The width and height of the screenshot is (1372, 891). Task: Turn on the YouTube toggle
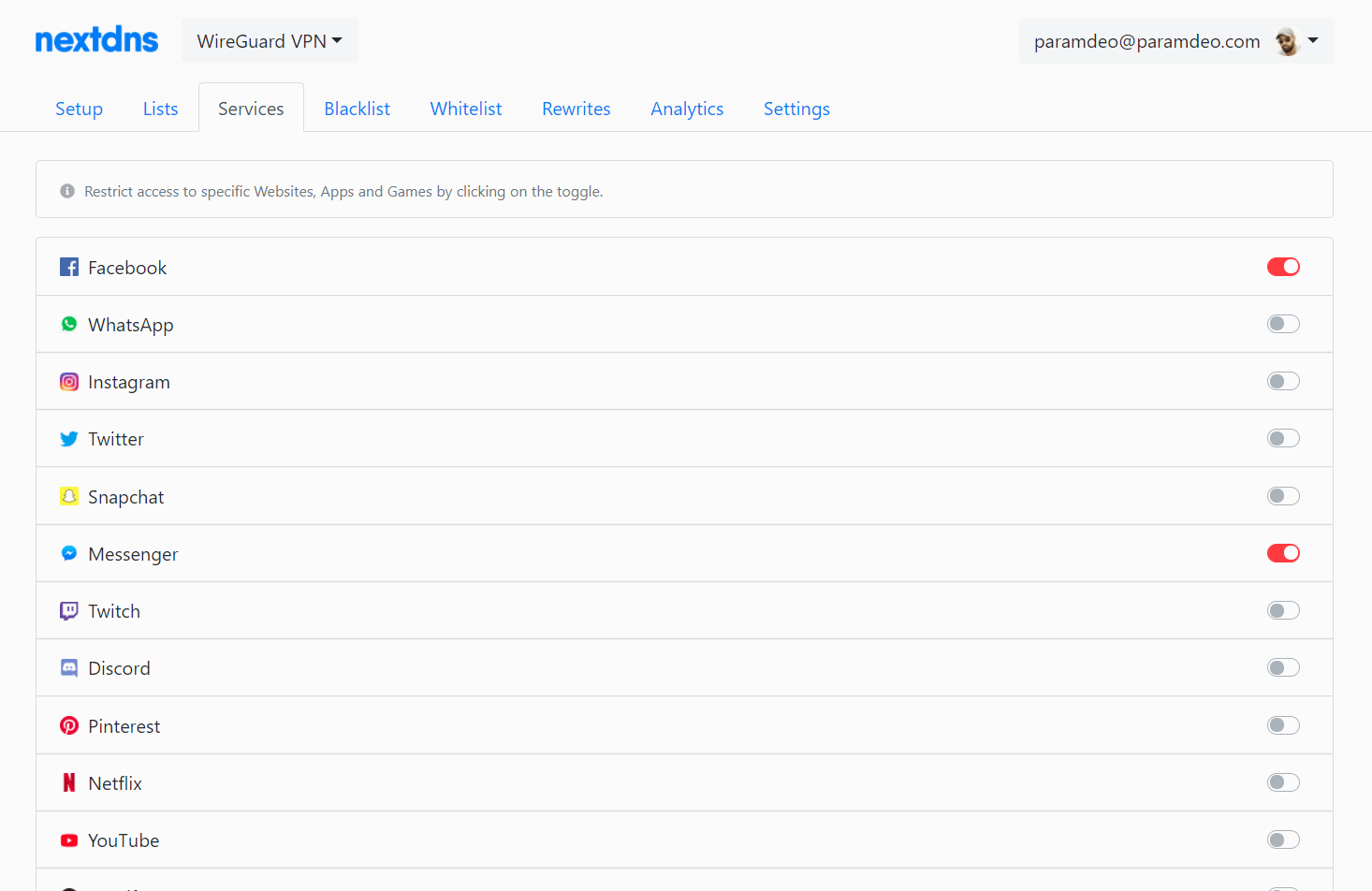click(1283, 840)
